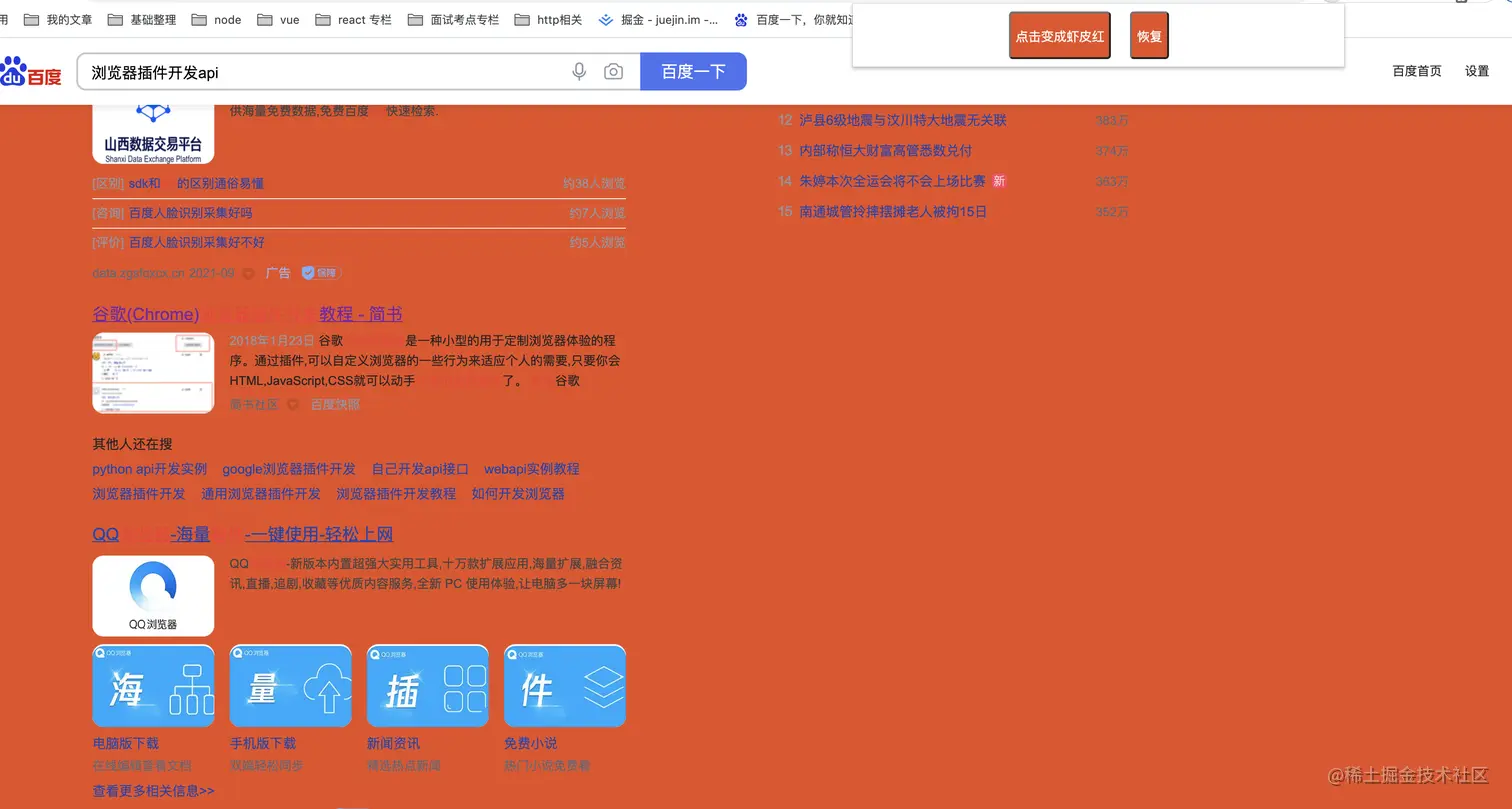The image size is (1512, 809).
Task: Search related term google浏览器插件开发
Action: click(288, 469)
